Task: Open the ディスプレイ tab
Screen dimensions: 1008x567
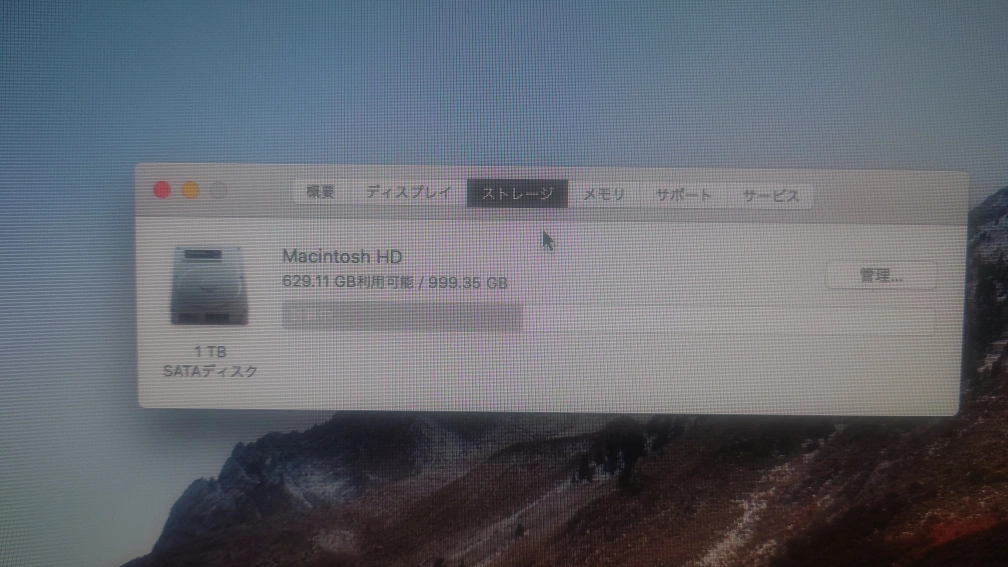Action: (408, 192)
